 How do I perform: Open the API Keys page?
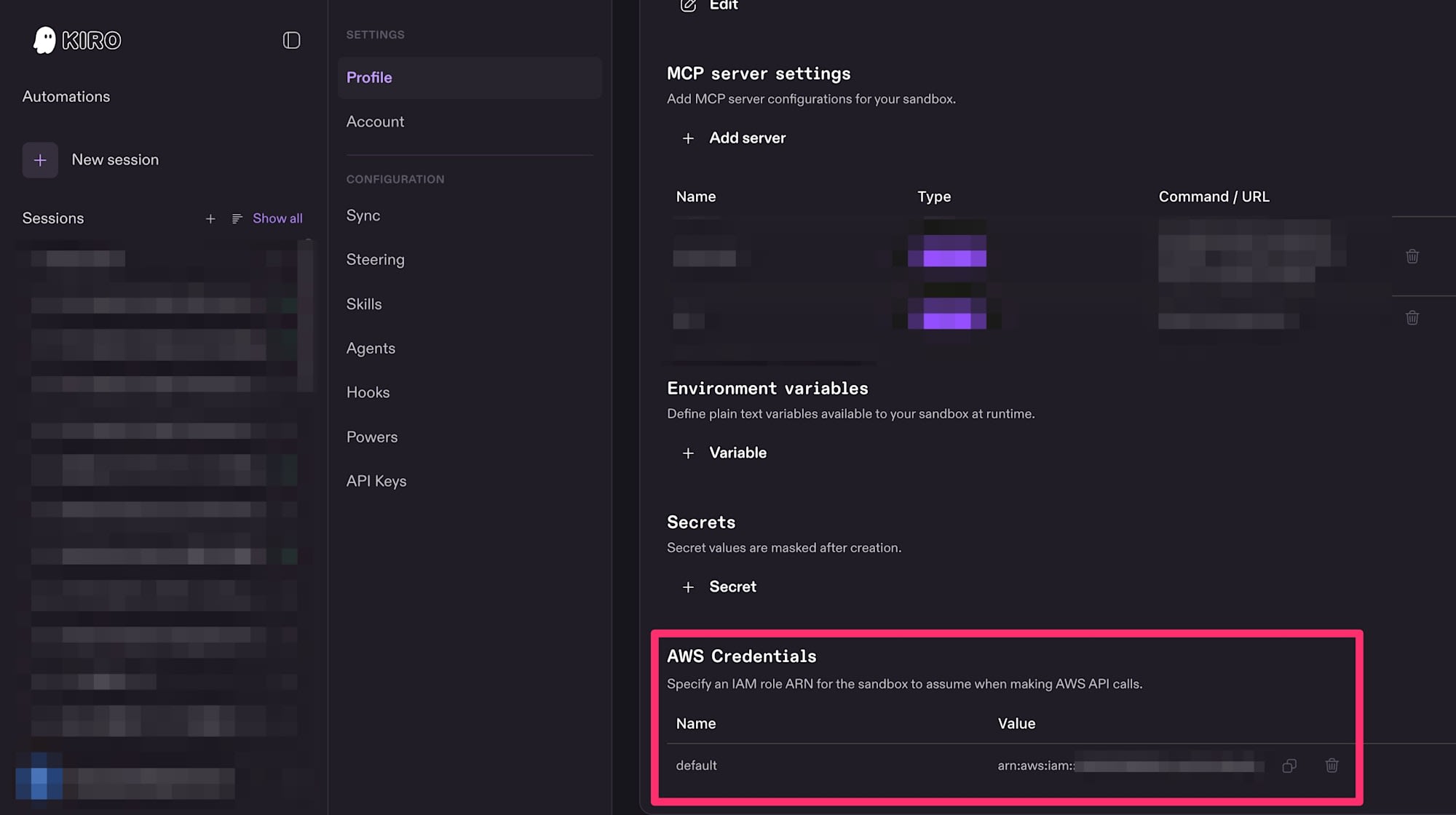point(376,481)
